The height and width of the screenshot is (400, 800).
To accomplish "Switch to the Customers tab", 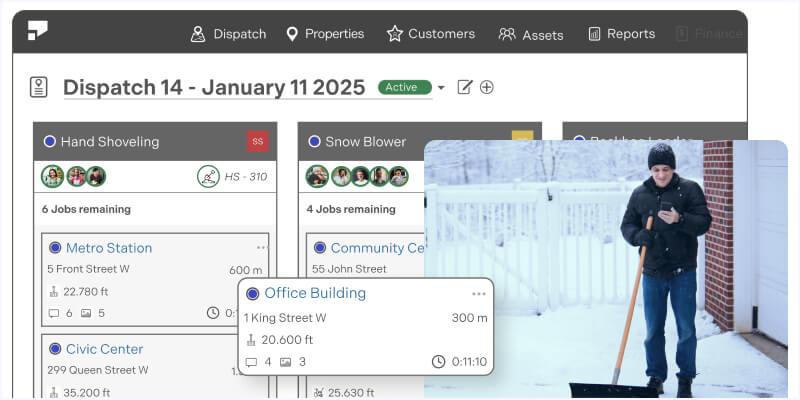I will pyautogui.click(x=430, y=34).
